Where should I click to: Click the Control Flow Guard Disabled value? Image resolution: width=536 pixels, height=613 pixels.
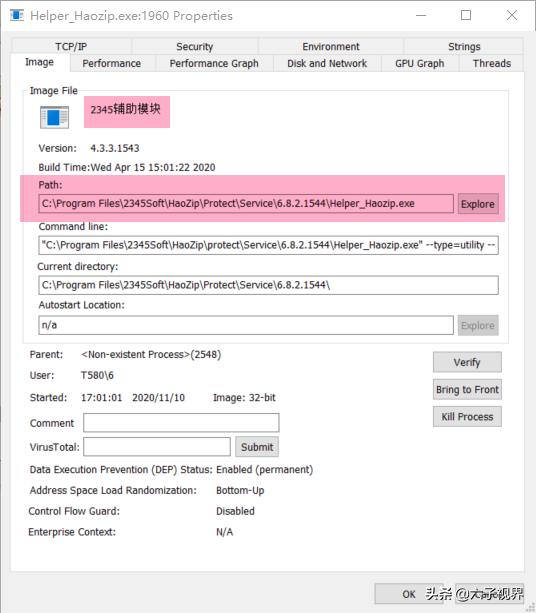(235, 511)
